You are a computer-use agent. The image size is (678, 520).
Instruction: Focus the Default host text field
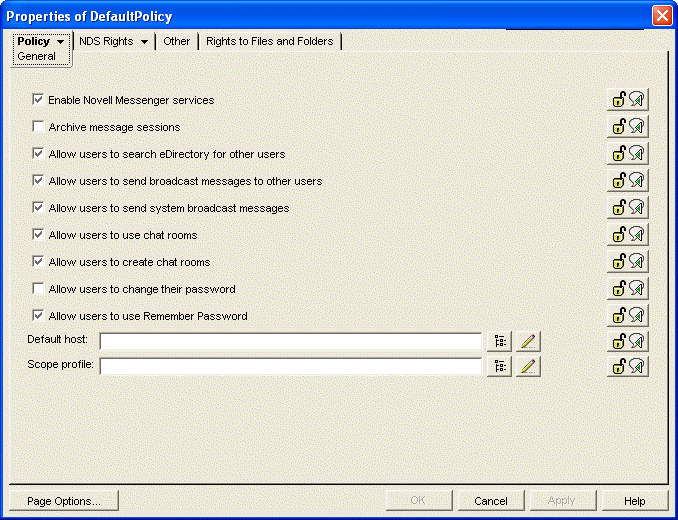pyautogui.click(x=291, y=341)
